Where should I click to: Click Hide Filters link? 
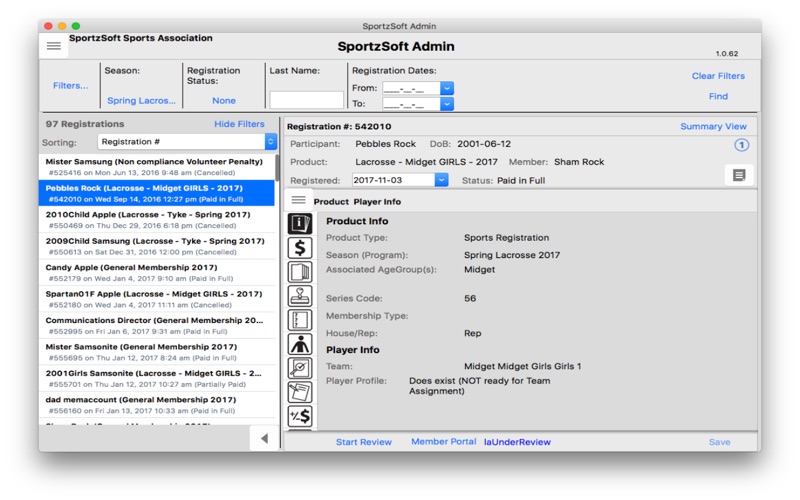coord(239,124)
